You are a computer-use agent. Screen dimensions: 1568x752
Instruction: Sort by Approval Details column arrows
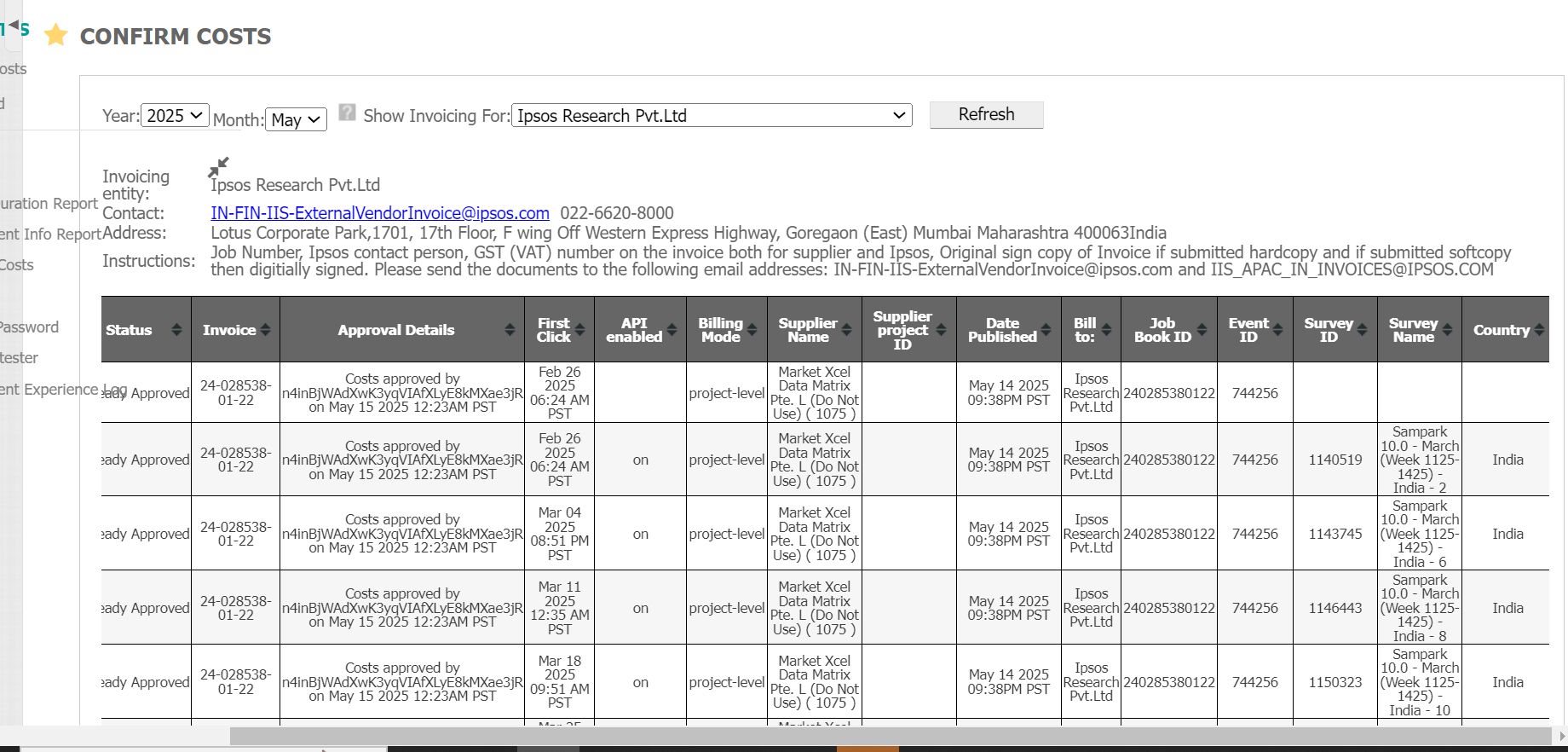[x=510, y=330]
